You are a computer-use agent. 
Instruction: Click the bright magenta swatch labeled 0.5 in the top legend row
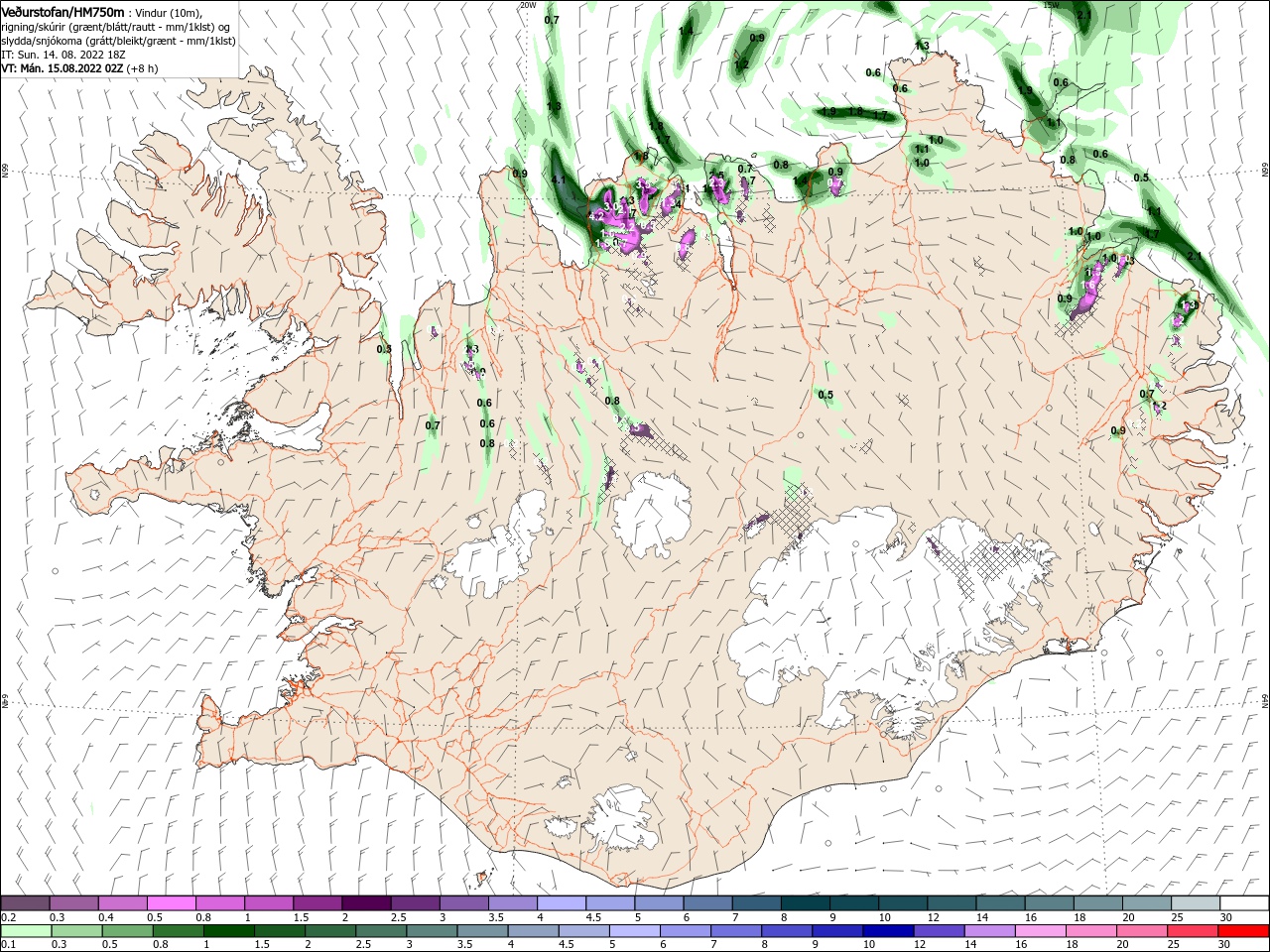[x=171, y=903]
